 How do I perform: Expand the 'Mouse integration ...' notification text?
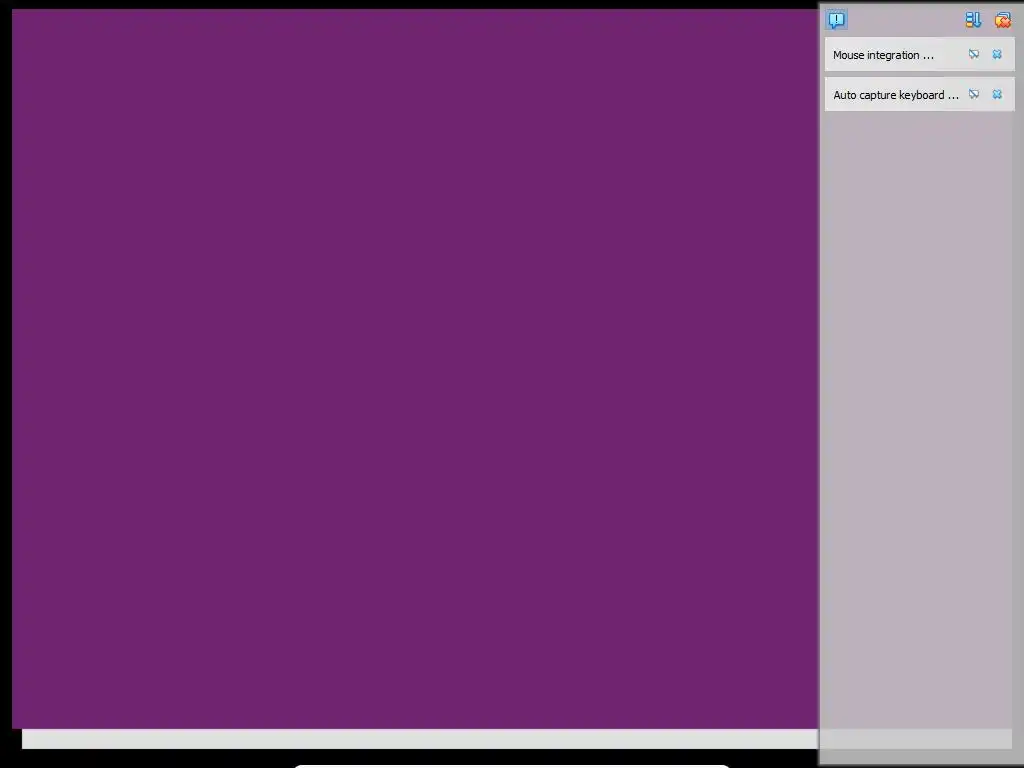[x=883, y=56]
